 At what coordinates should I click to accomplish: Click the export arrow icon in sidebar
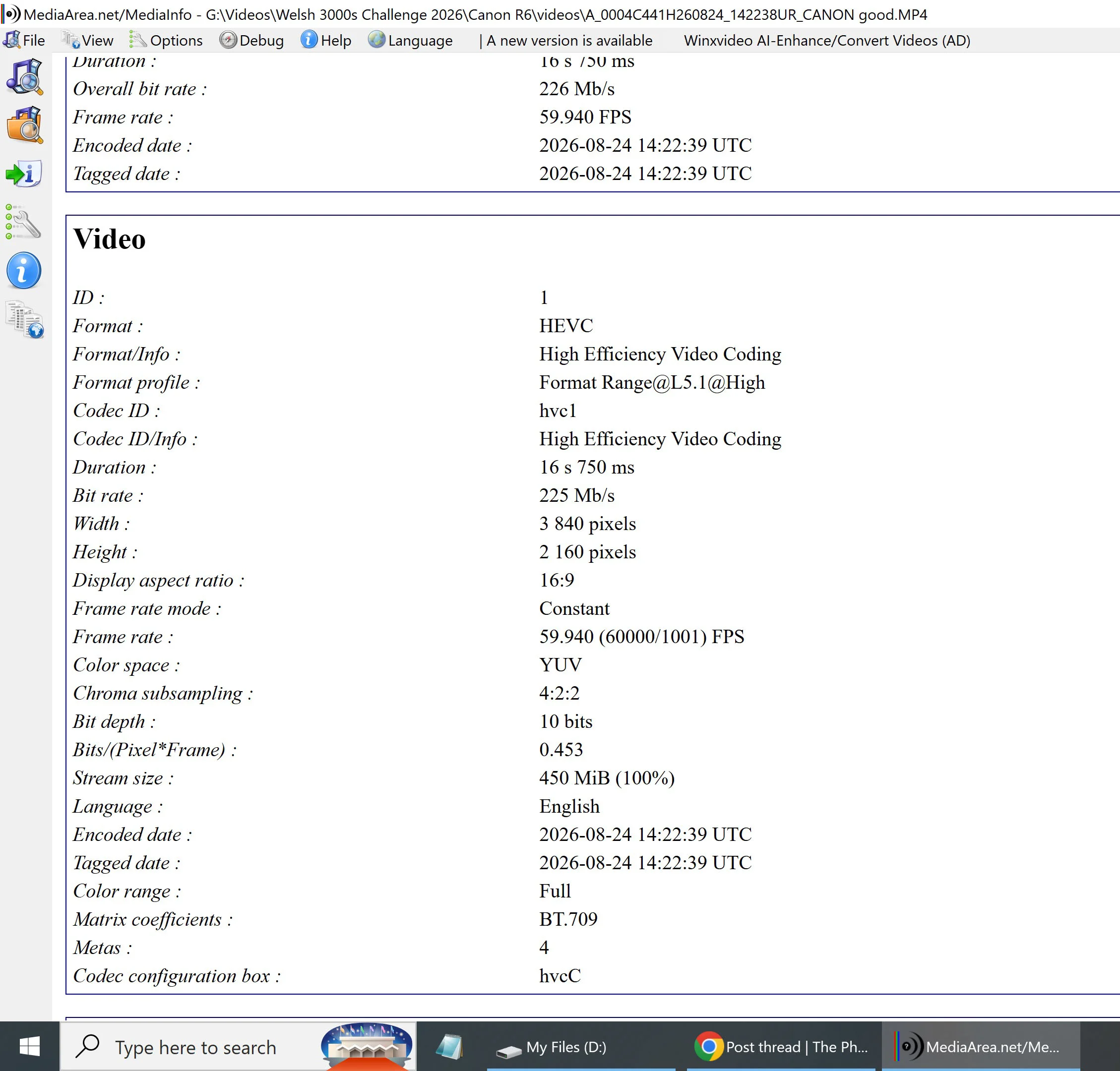tap(24, 174)
